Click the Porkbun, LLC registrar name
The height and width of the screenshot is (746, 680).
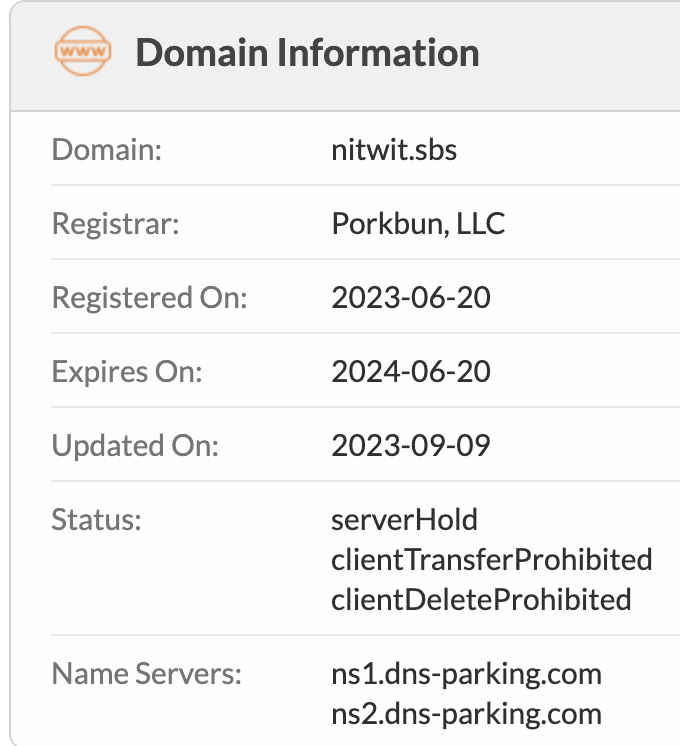click(x=418, y=223)
